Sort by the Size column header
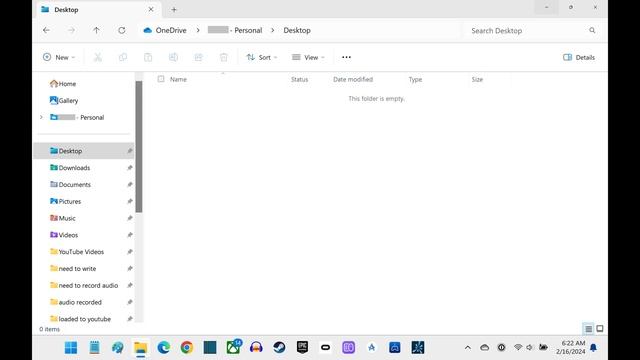 click(x=477, y=79)
